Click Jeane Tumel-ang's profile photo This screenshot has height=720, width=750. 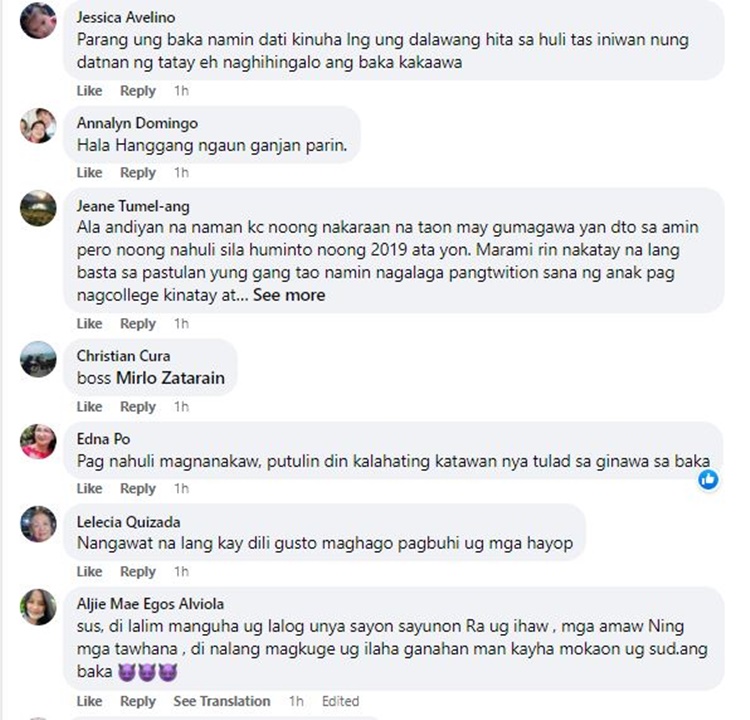tap(38, 208)
